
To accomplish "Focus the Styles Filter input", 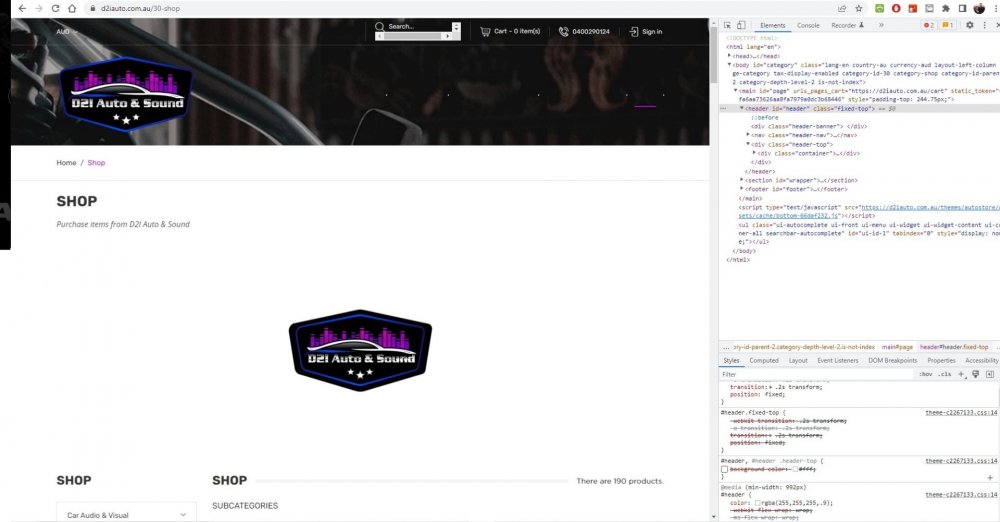I will pos(816,375).
